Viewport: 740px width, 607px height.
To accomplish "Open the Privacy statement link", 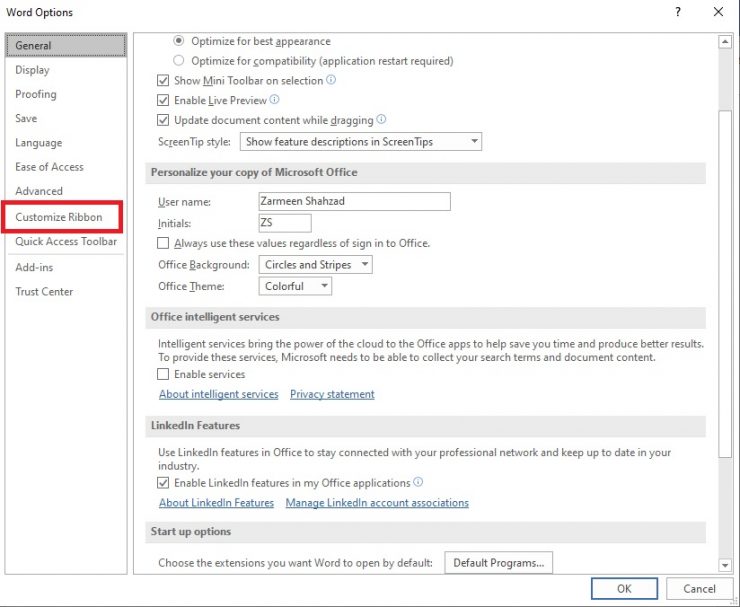I will pos(332,394).
